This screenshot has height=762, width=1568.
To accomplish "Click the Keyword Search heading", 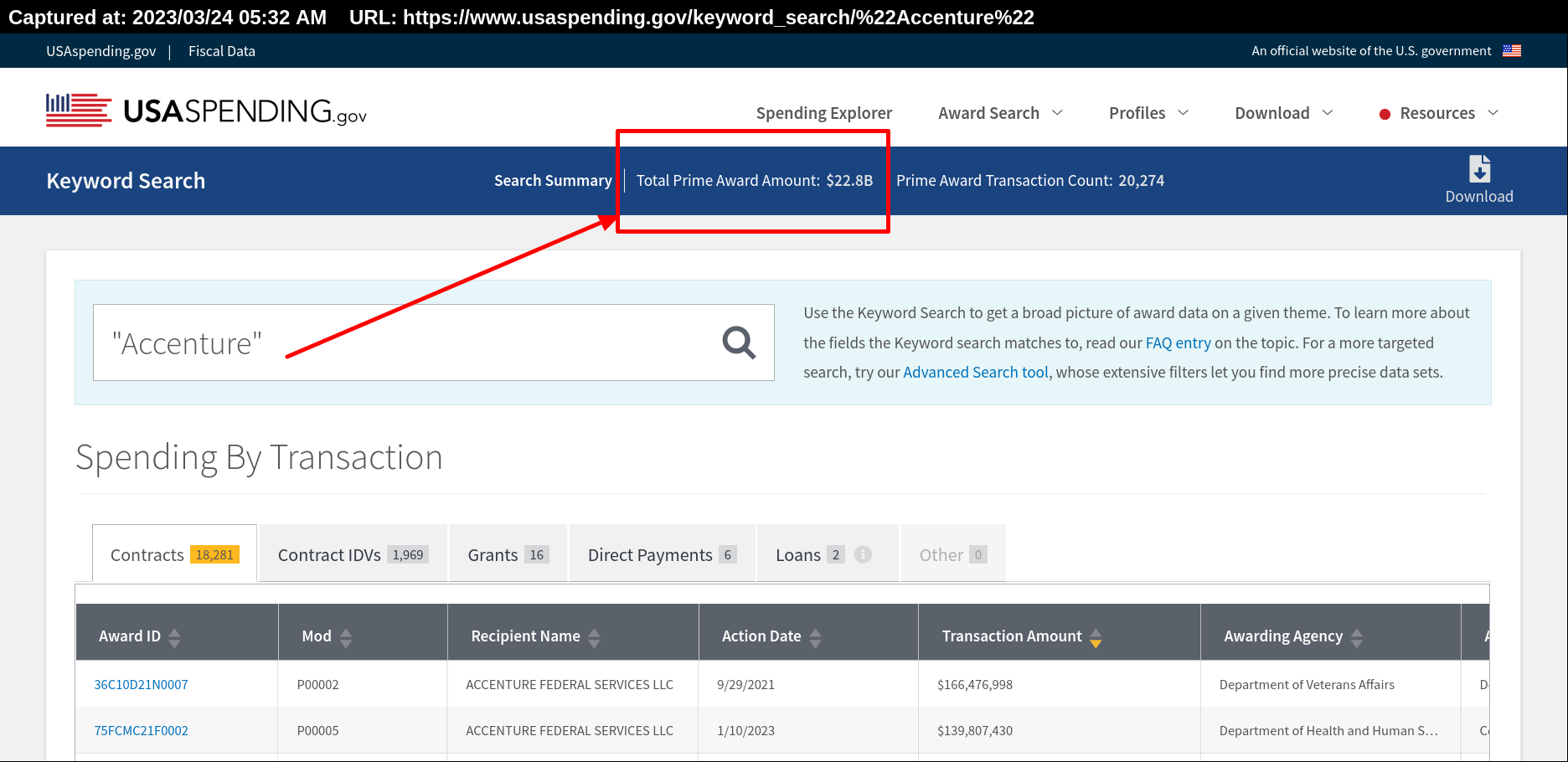I will [126, 181].
